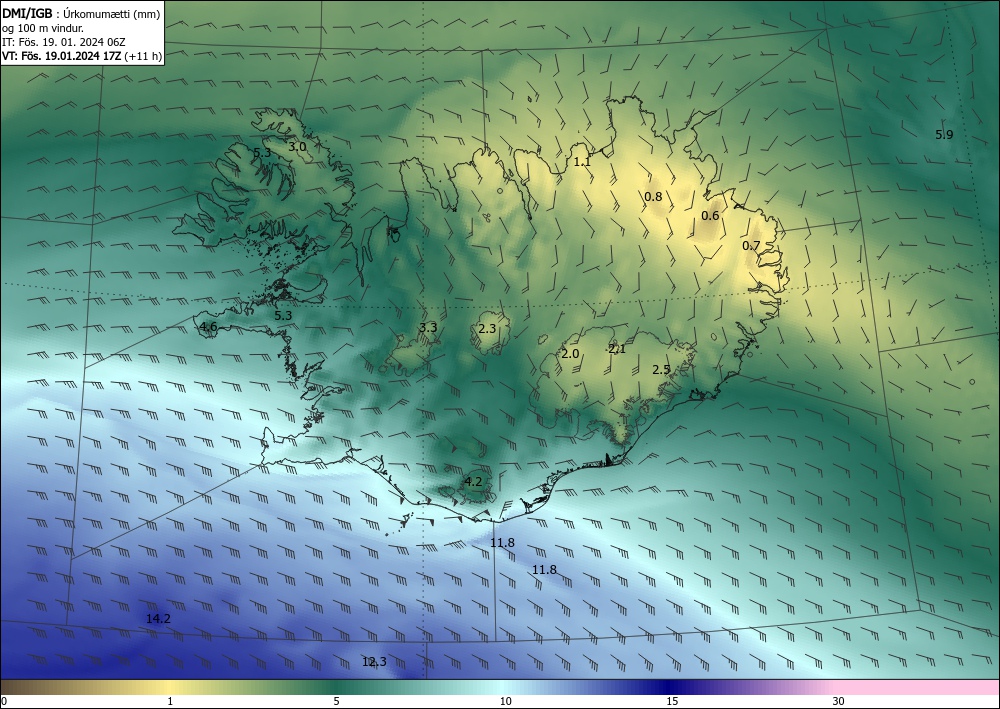
Task: Click the color scale tick label "10"
Action: pyautogui.click(x=505, y=702)
